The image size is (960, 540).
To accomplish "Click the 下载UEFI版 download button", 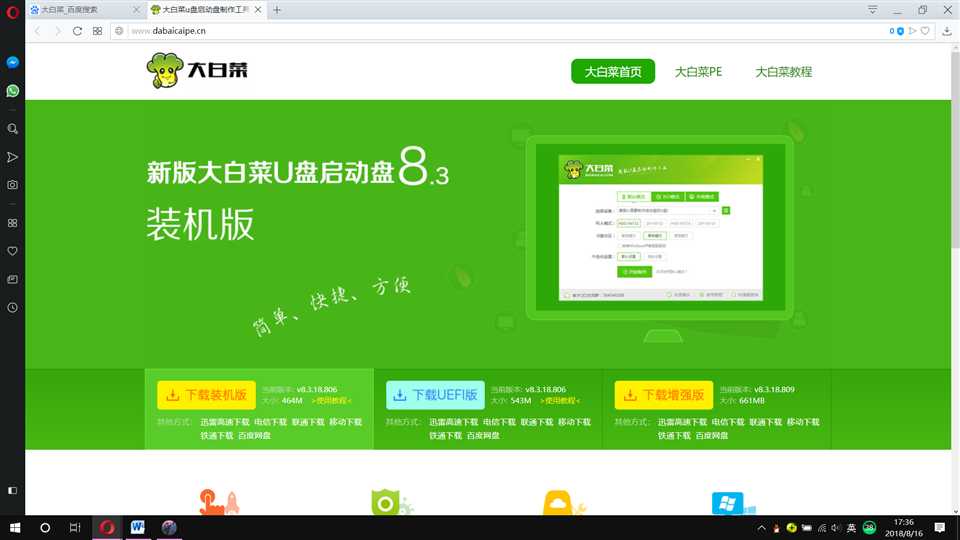I will click(435, 395).
